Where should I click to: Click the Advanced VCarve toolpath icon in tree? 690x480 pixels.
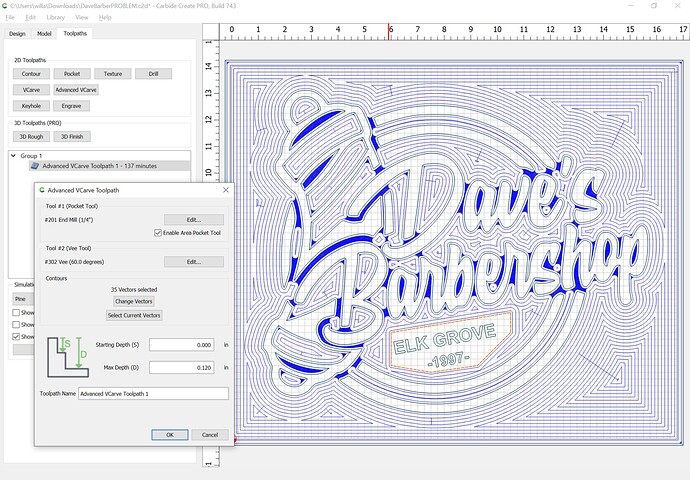tap(34, 166)
